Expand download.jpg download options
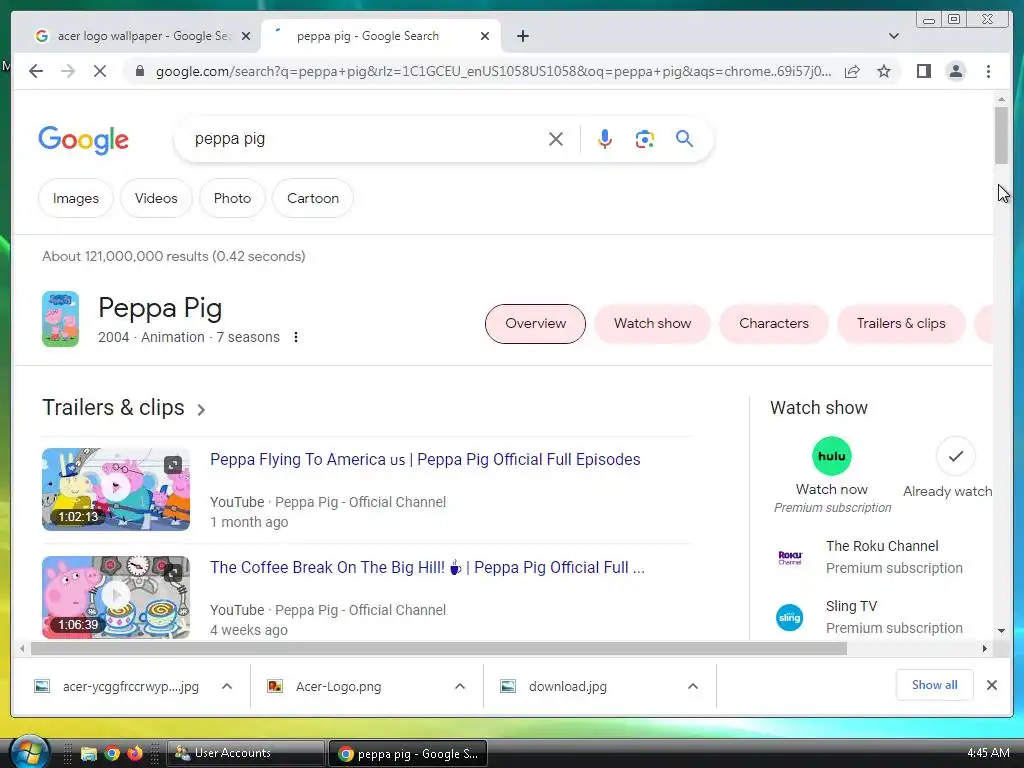The height and width of the screenshot is (768, 1024). [x=693, y=686]
